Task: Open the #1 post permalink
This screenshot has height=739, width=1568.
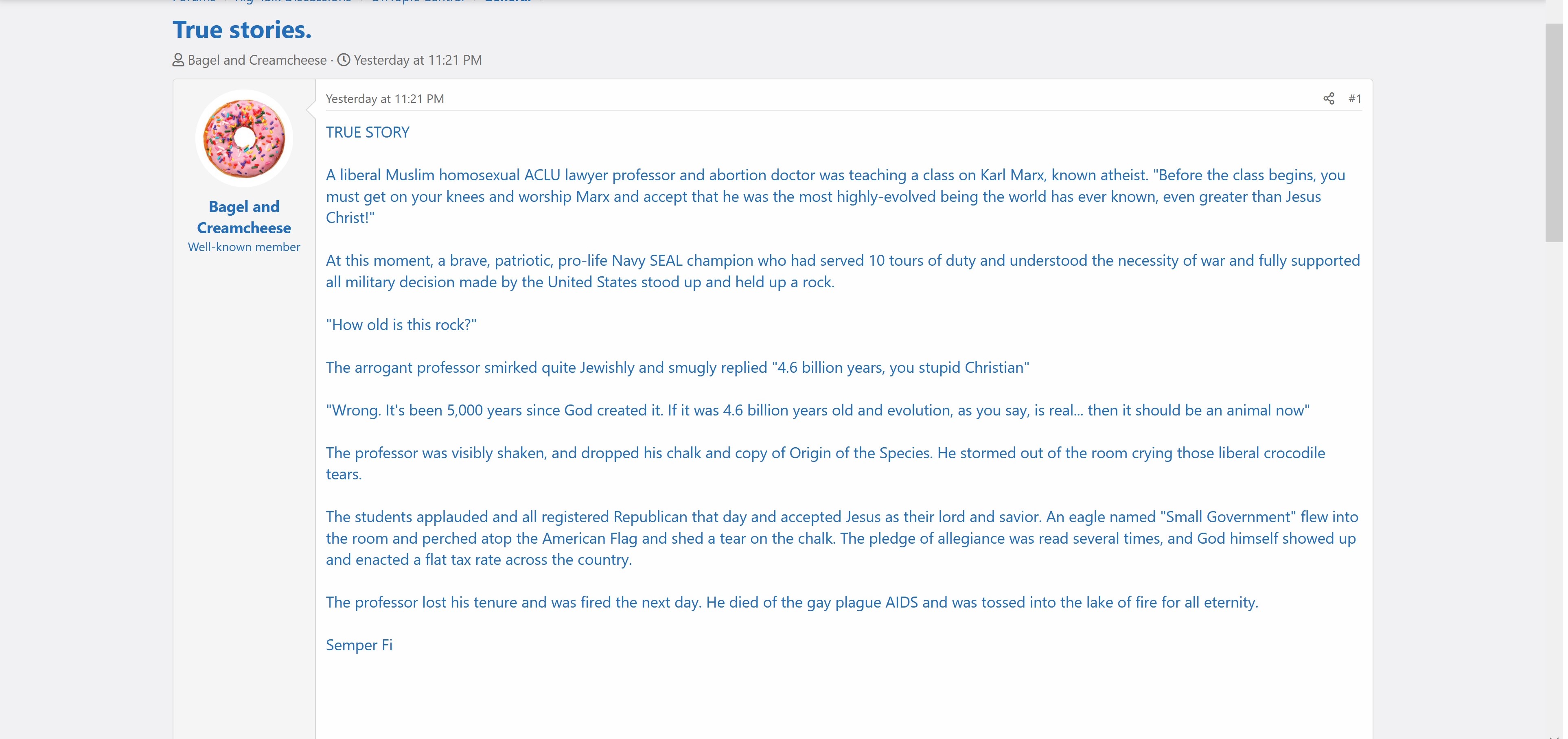Action: pos(1354,98)
